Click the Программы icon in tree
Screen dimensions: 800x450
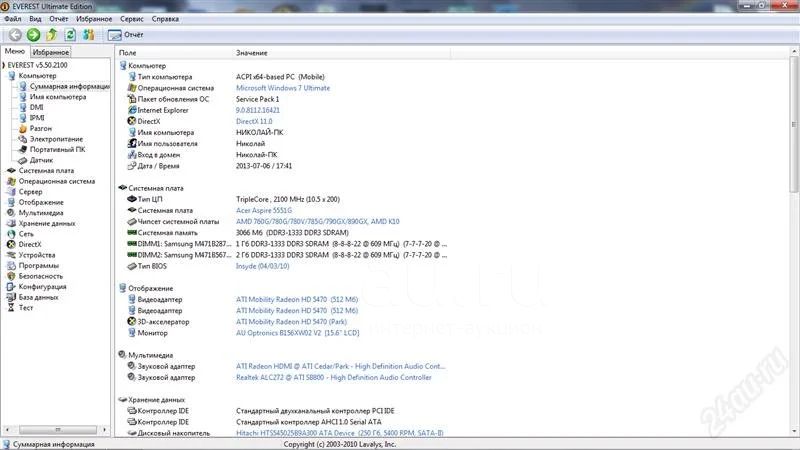[x=11, y=266]
